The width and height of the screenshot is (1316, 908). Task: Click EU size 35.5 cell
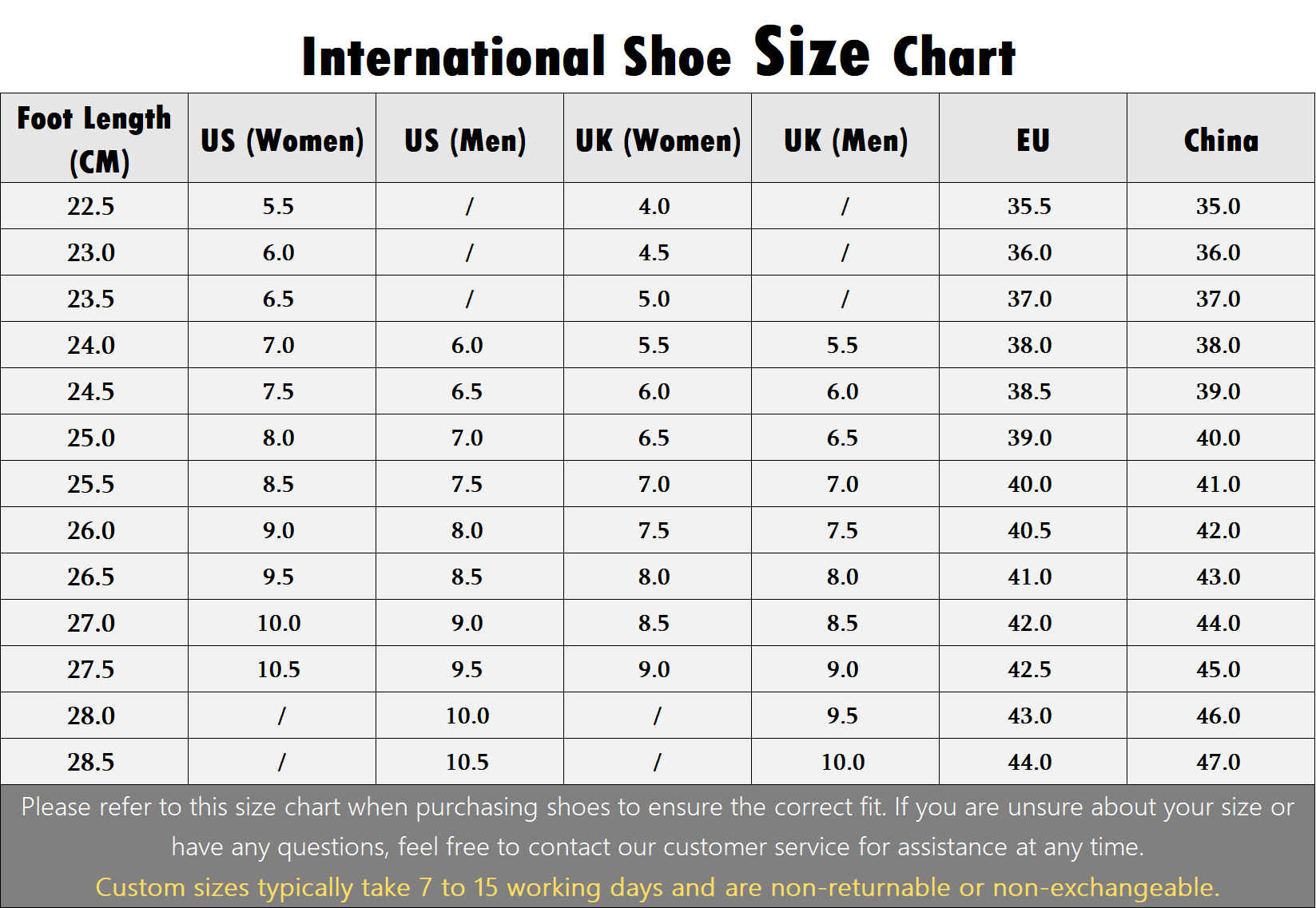pyautogui.click(x=1033, y=206)
